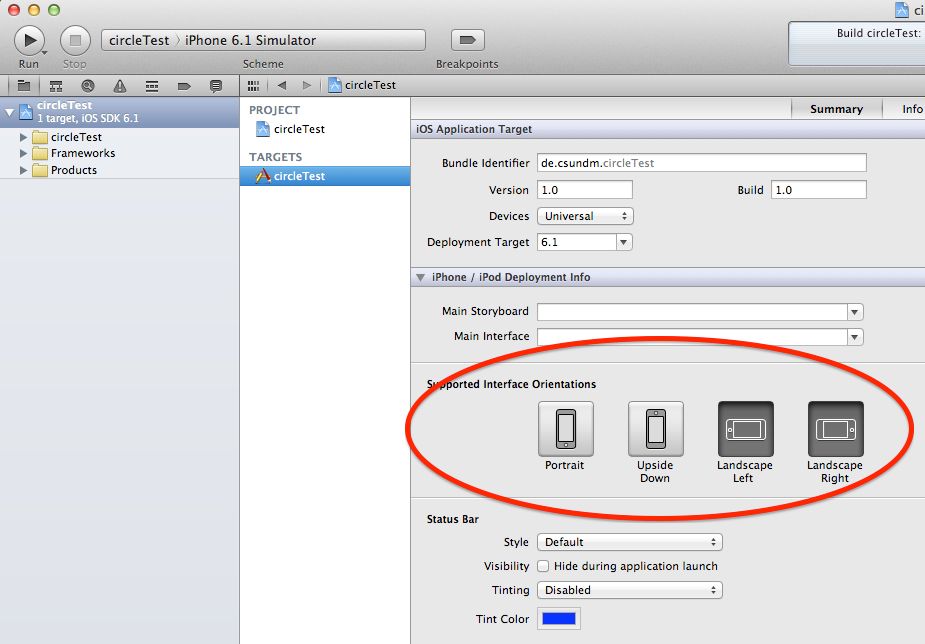The width and height of the screenshot is (925, 644).
Task: Select circleTest under PROJECT
Action: [299, 129]
